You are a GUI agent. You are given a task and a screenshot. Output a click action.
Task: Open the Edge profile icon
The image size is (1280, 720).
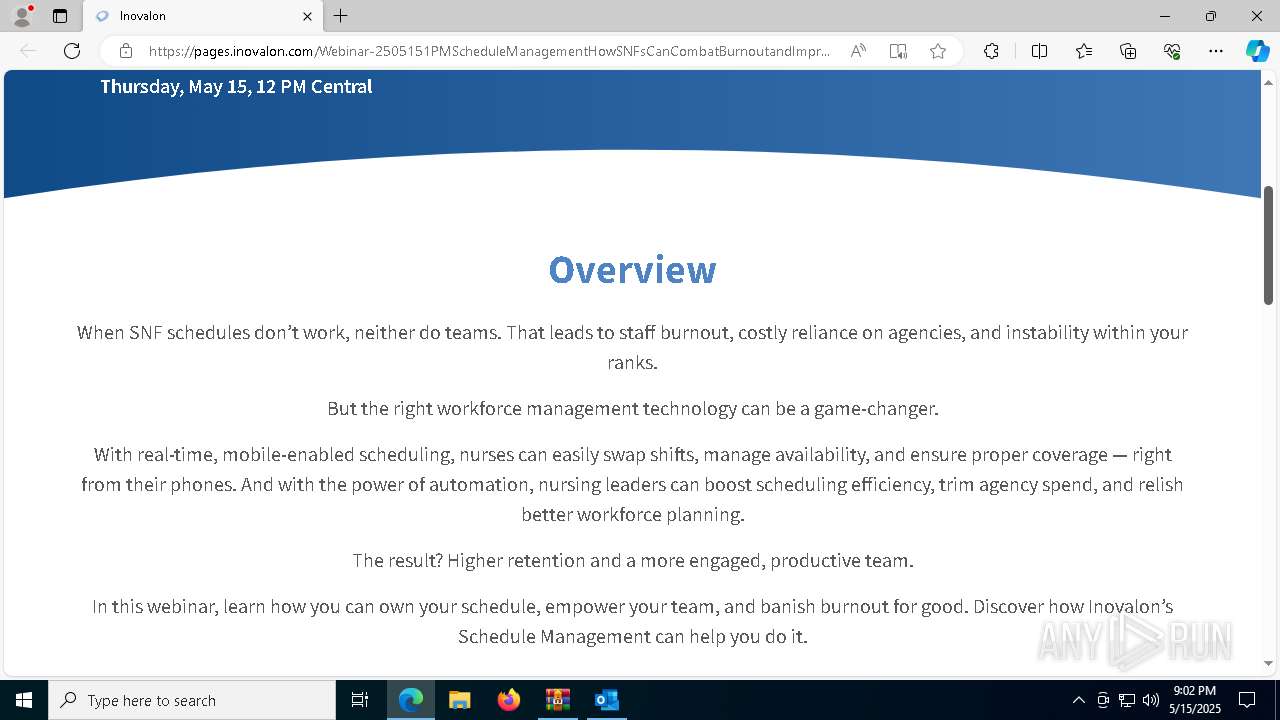pyautogui.click(x=22, y=16)
